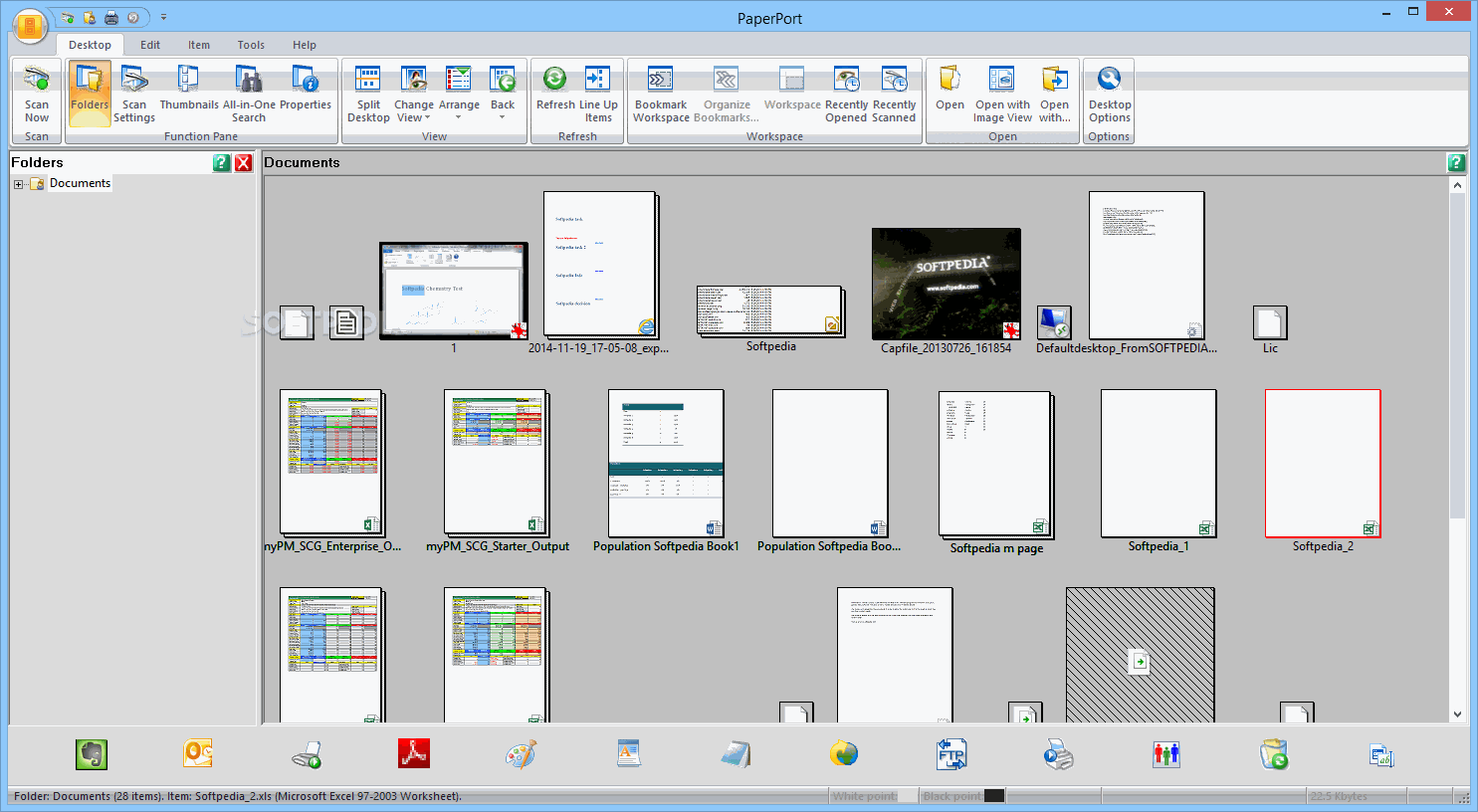Viewport: 1478px width, 812px height.
Task: Switch to the Item ribbon tab
Action: [x=199, y=45]
